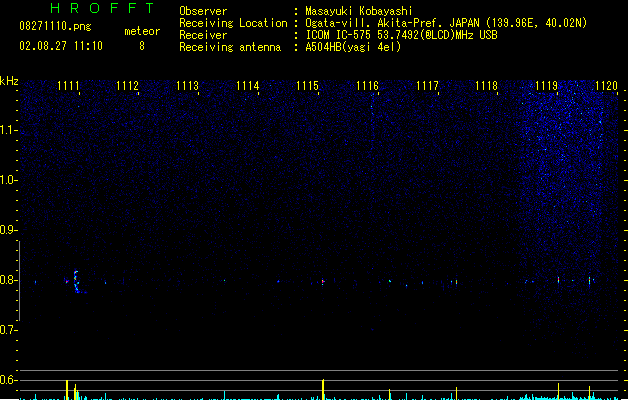Click the red meteor echo near 1115
The width and height of the screenshot is (629, 400).
click(323, 282)
